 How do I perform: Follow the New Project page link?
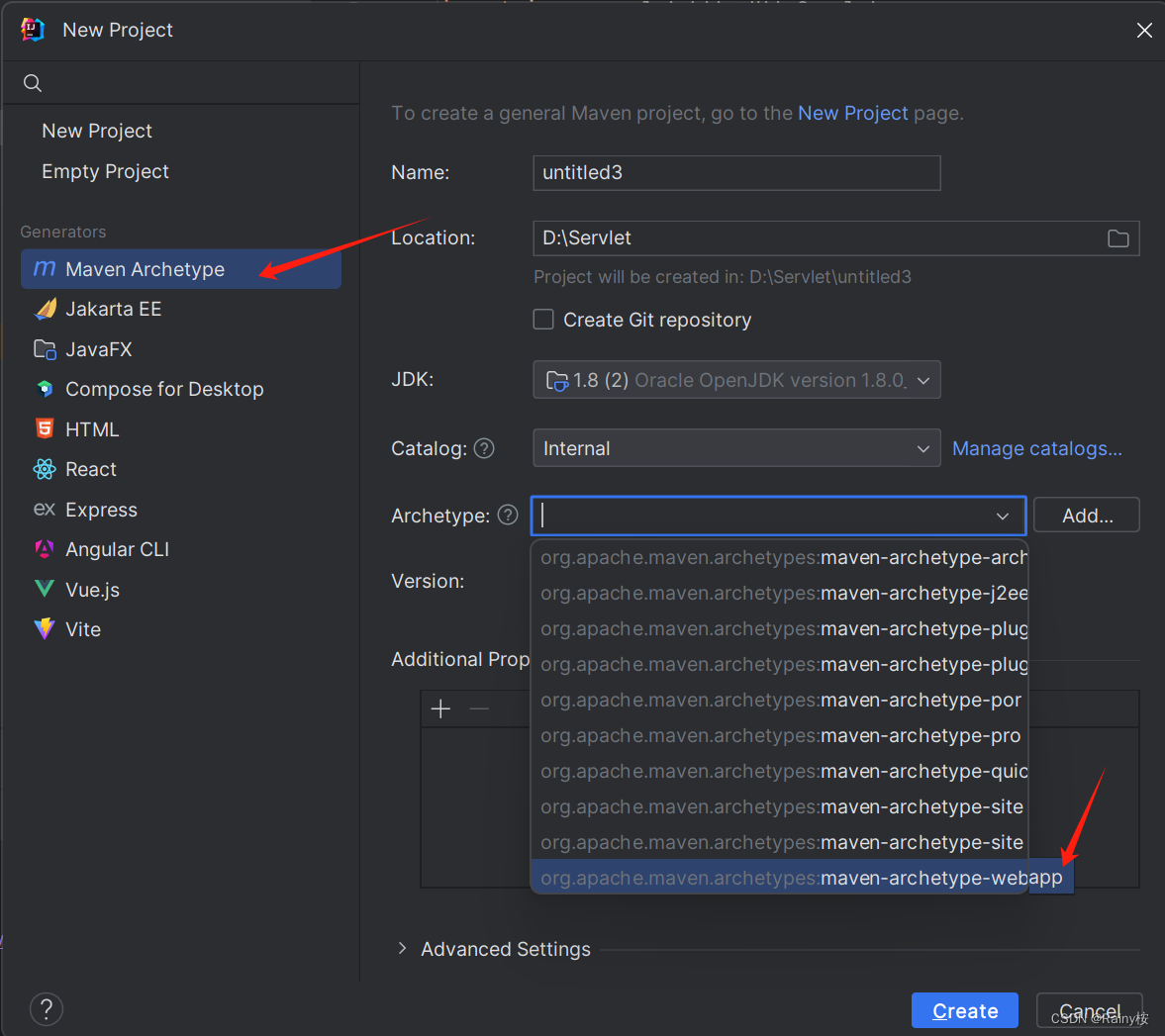click(853, 113)
